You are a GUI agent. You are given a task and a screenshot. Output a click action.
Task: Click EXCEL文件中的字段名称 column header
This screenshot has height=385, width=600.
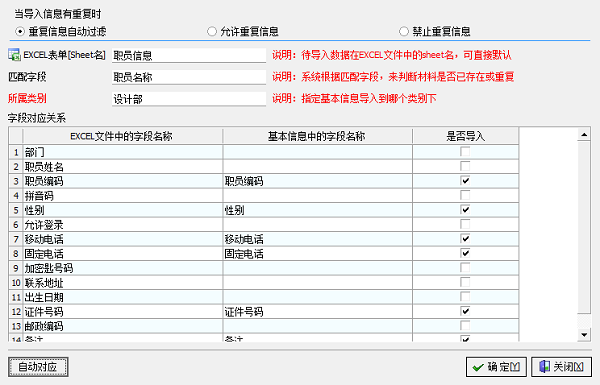tap(122, 136)
